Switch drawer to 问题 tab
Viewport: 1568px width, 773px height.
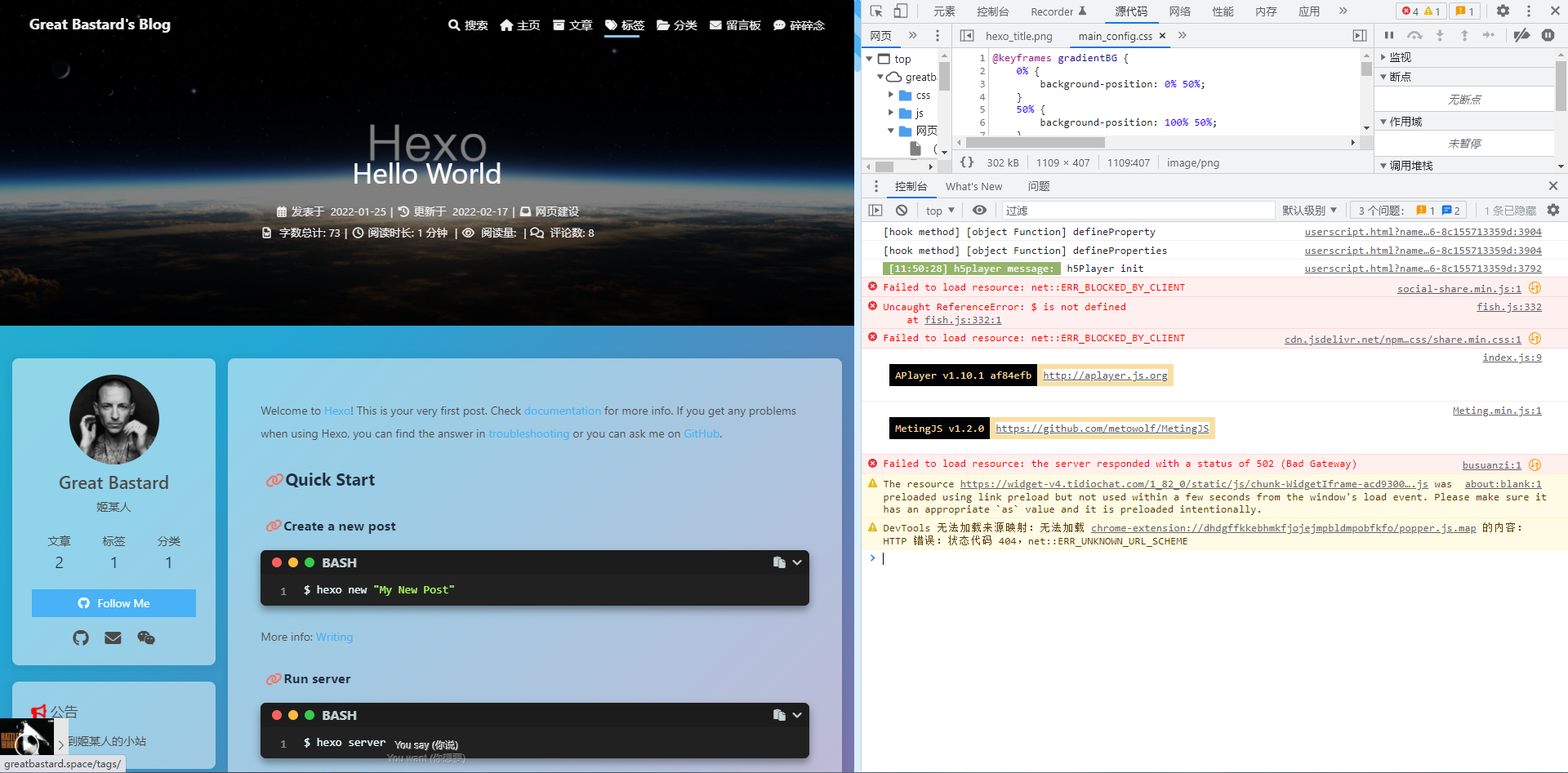tap(1039, 186)
